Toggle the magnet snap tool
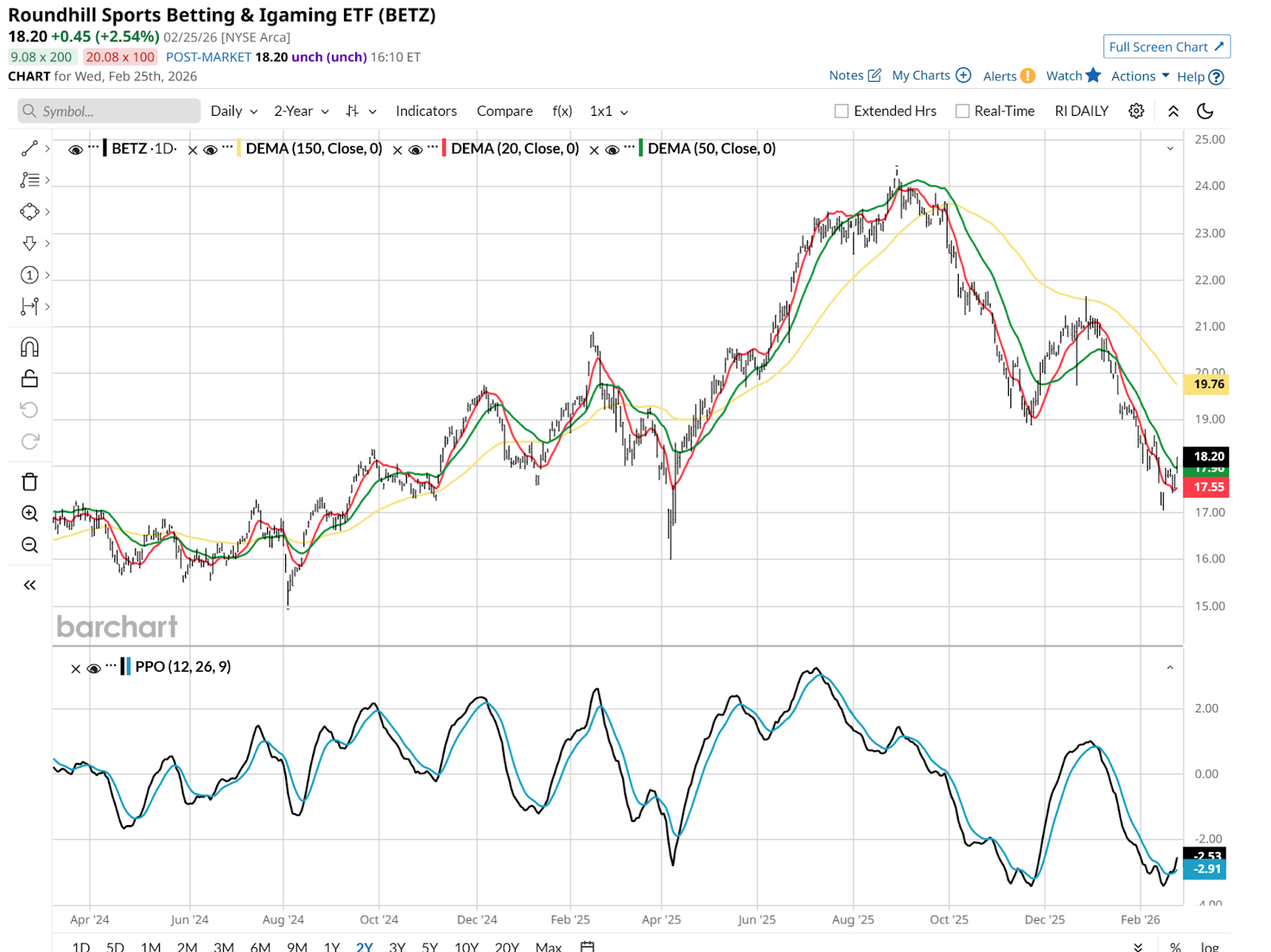Viewport: 1271px width, 952px height. pos(29,347)
